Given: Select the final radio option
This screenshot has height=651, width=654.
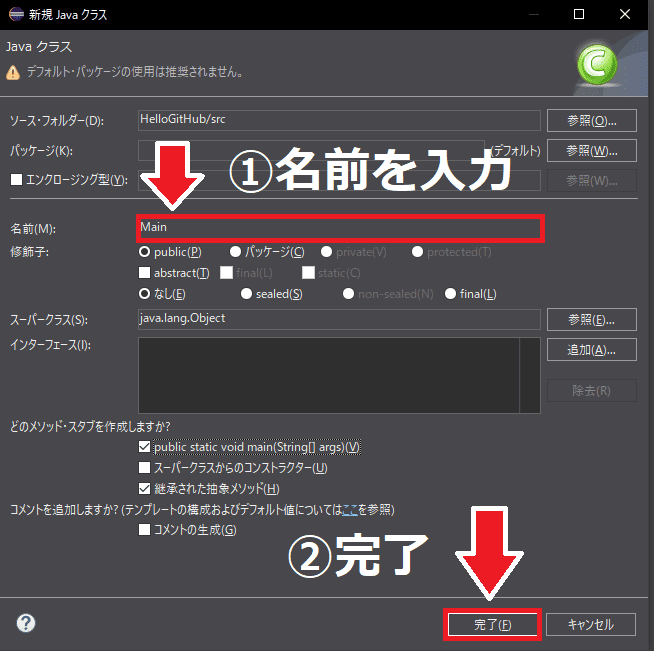Looking at the screenshot, I should tap(451, 294).
